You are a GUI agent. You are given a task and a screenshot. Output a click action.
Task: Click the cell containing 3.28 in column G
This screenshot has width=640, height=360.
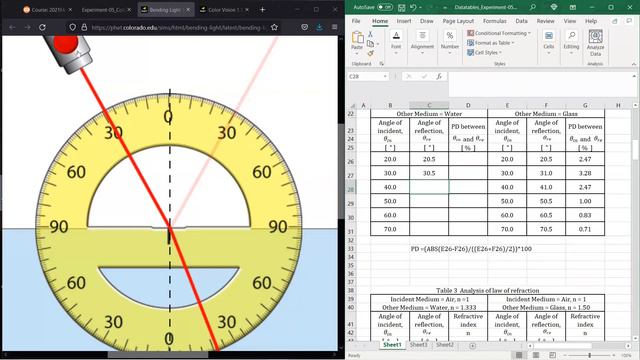tap(585, 173)
